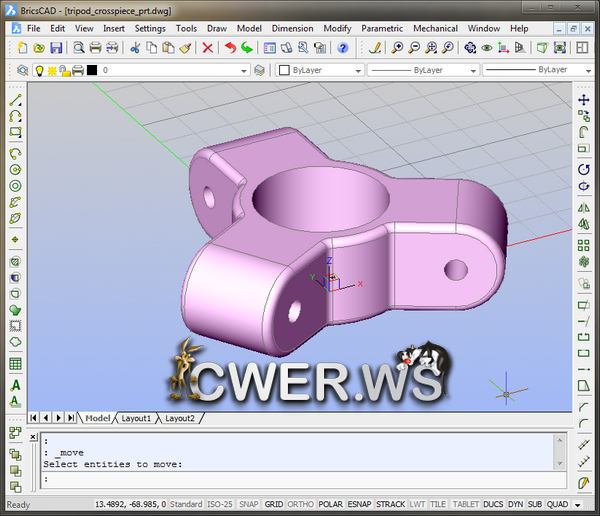Click the red Delete X icon
Screen dimensions: 600x516
point(208,47)
